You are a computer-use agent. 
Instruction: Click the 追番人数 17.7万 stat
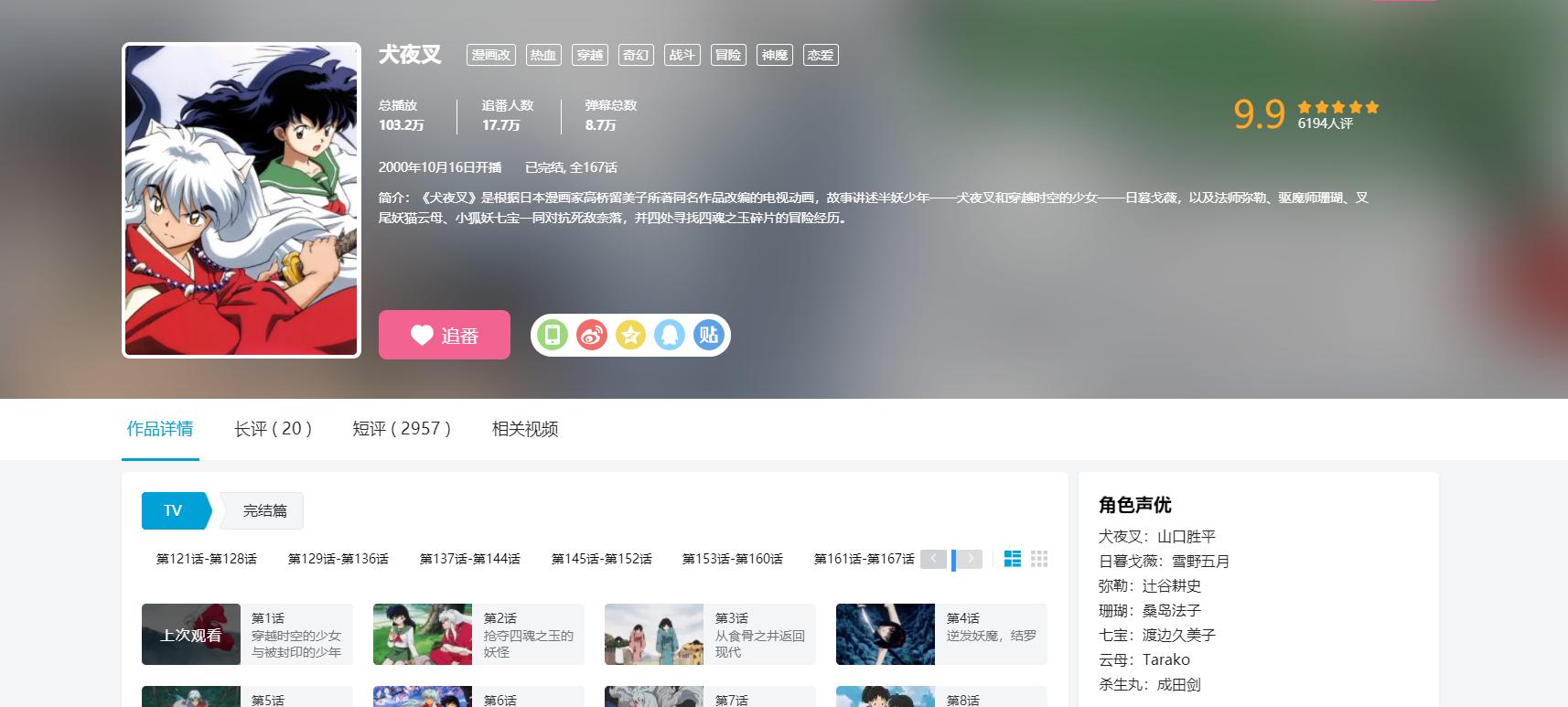508,115
